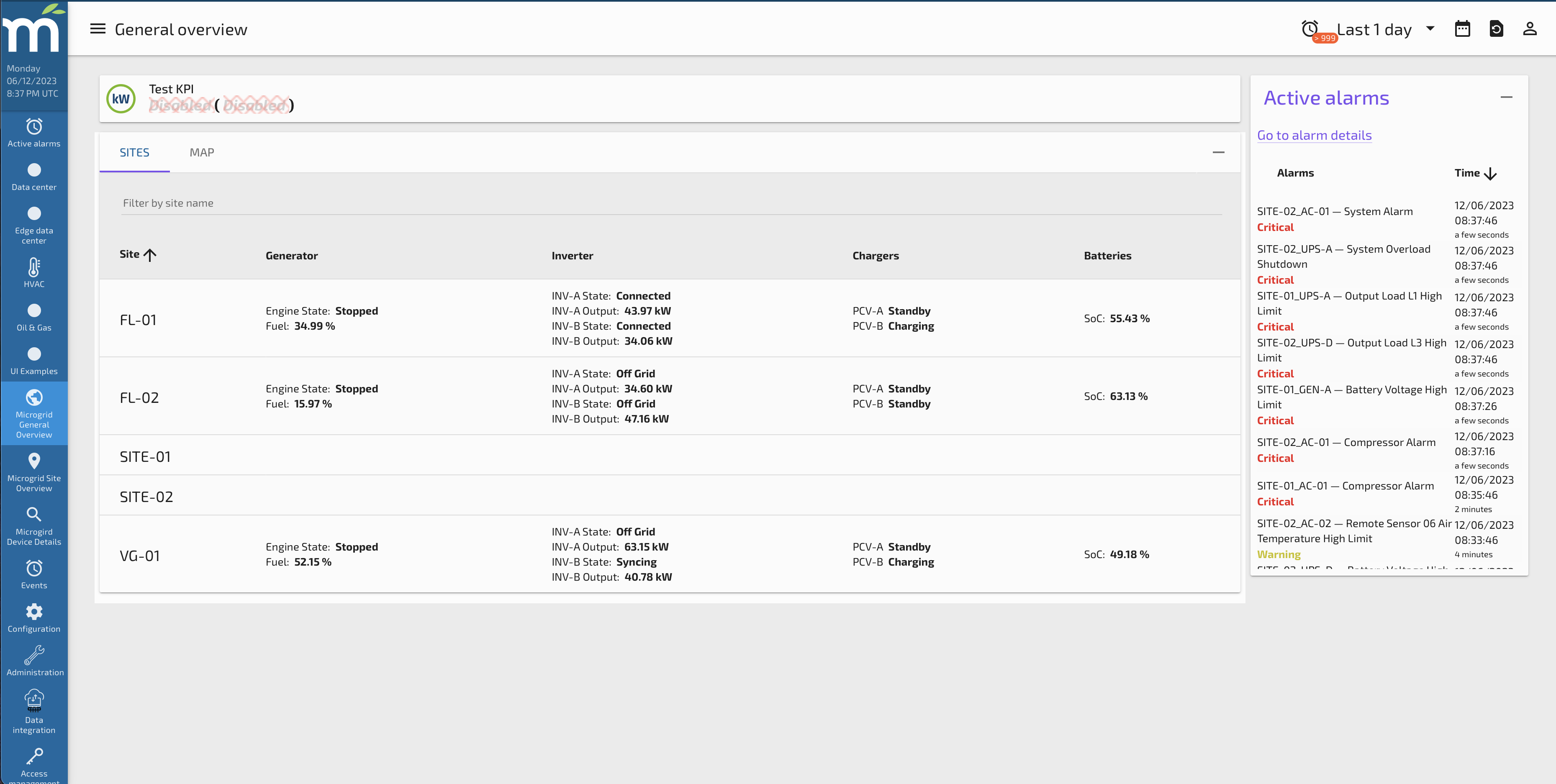Open Active alarms in sidebar
Viewport: 1556px width, 784px height.
(x=34, y=133)
